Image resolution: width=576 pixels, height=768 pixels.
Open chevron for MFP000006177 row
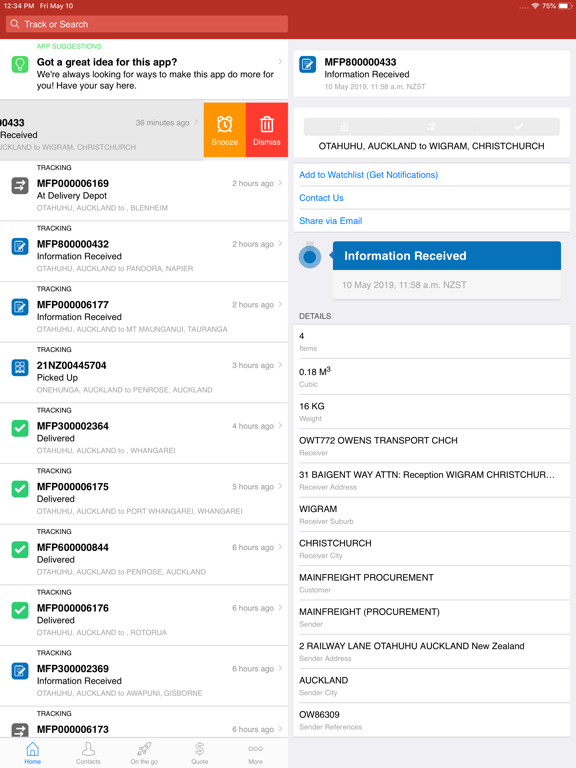pos(280,304)
